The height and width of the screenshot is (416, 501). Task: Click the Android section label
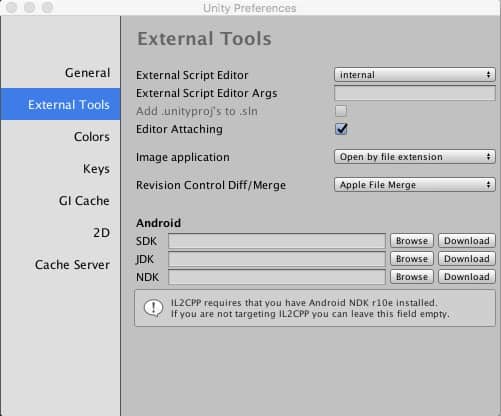[x=158, y=223]
